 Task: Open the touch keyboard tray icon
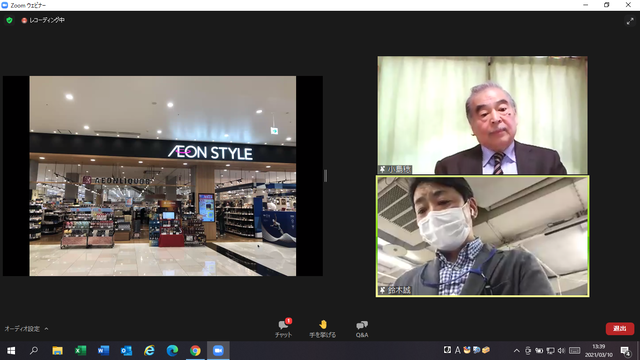tap(575, 351)
